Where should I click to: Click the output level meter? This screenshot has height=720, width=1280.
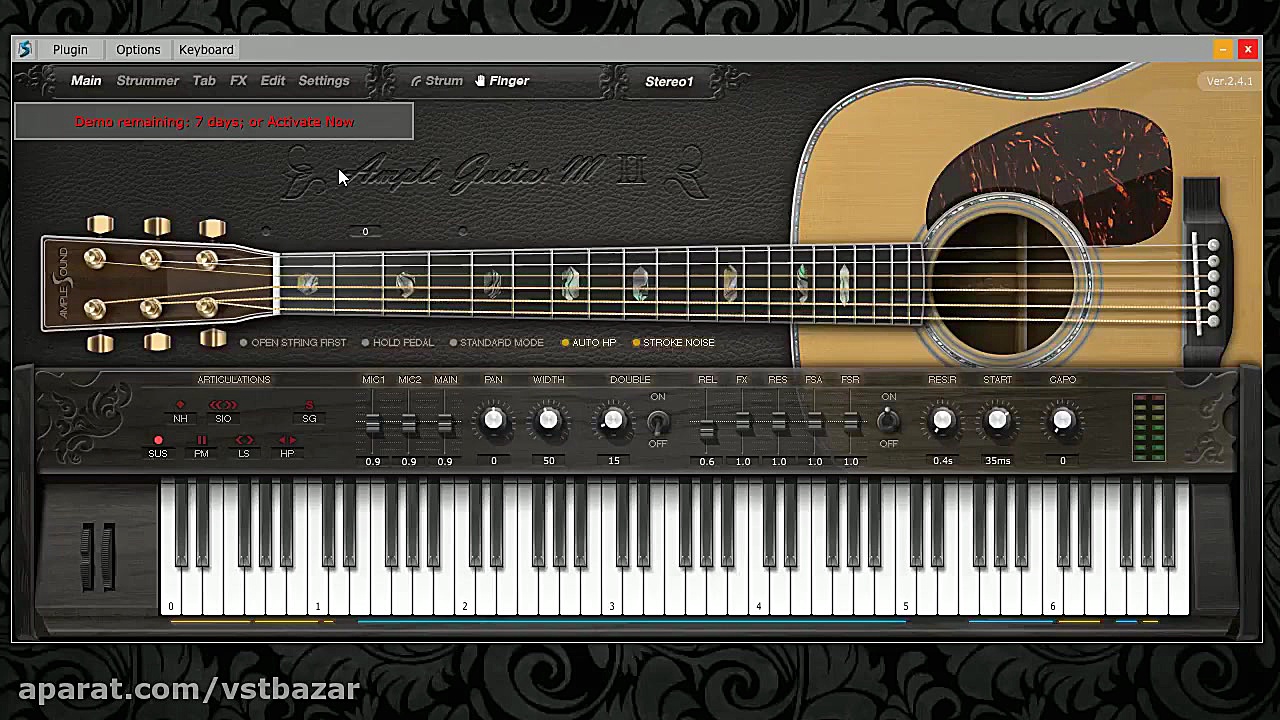[1149, 428]
